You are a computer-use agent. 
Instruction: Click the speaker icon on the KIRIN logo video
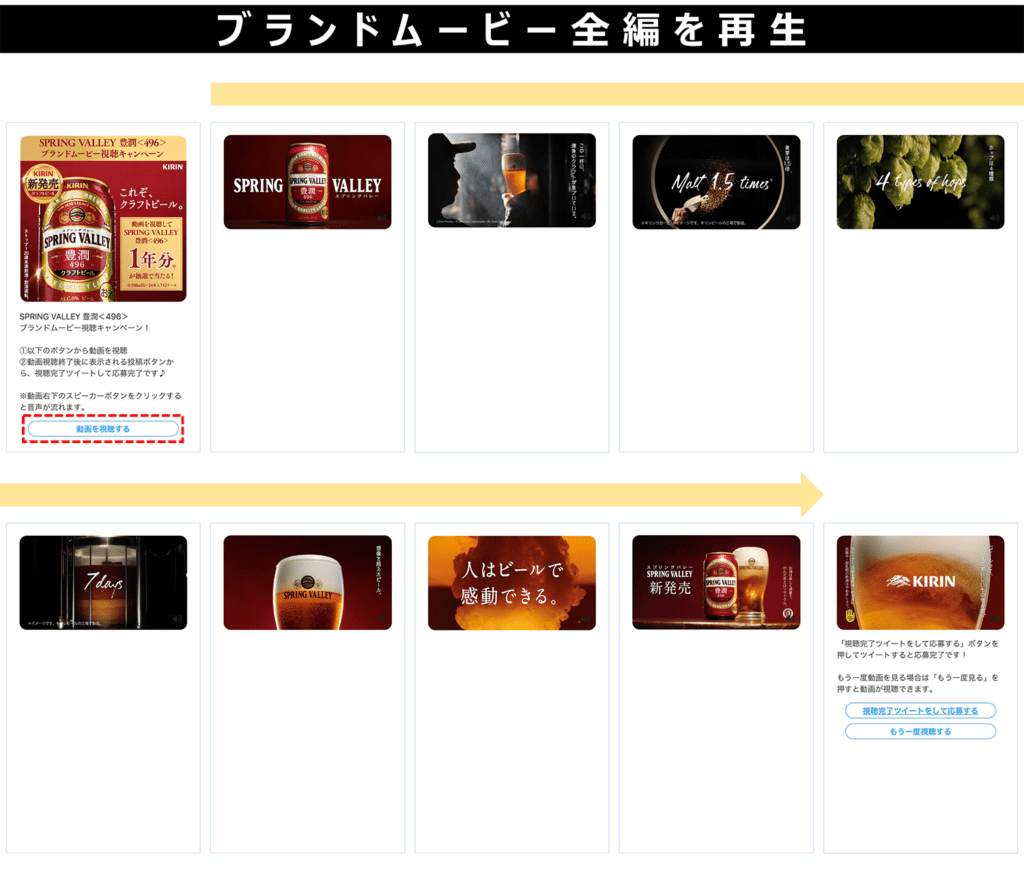(x=995, y=618)
